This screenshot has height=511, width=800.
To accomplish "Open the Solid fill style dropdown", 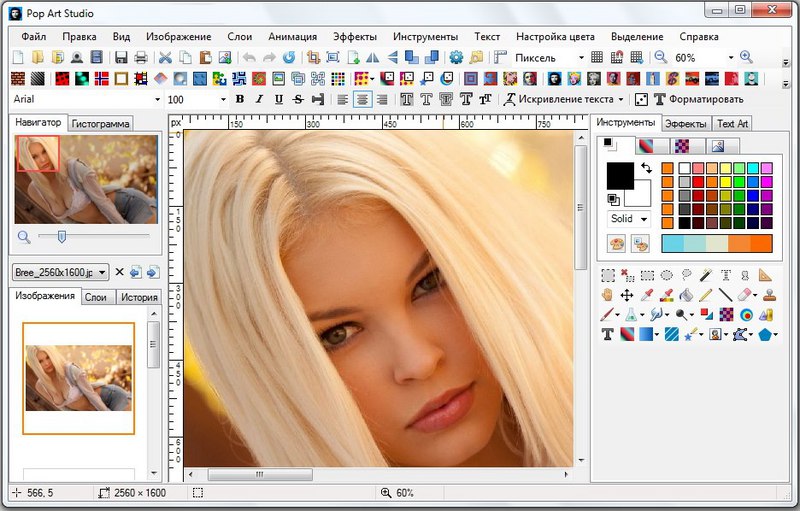I will [x=629, y=219].
